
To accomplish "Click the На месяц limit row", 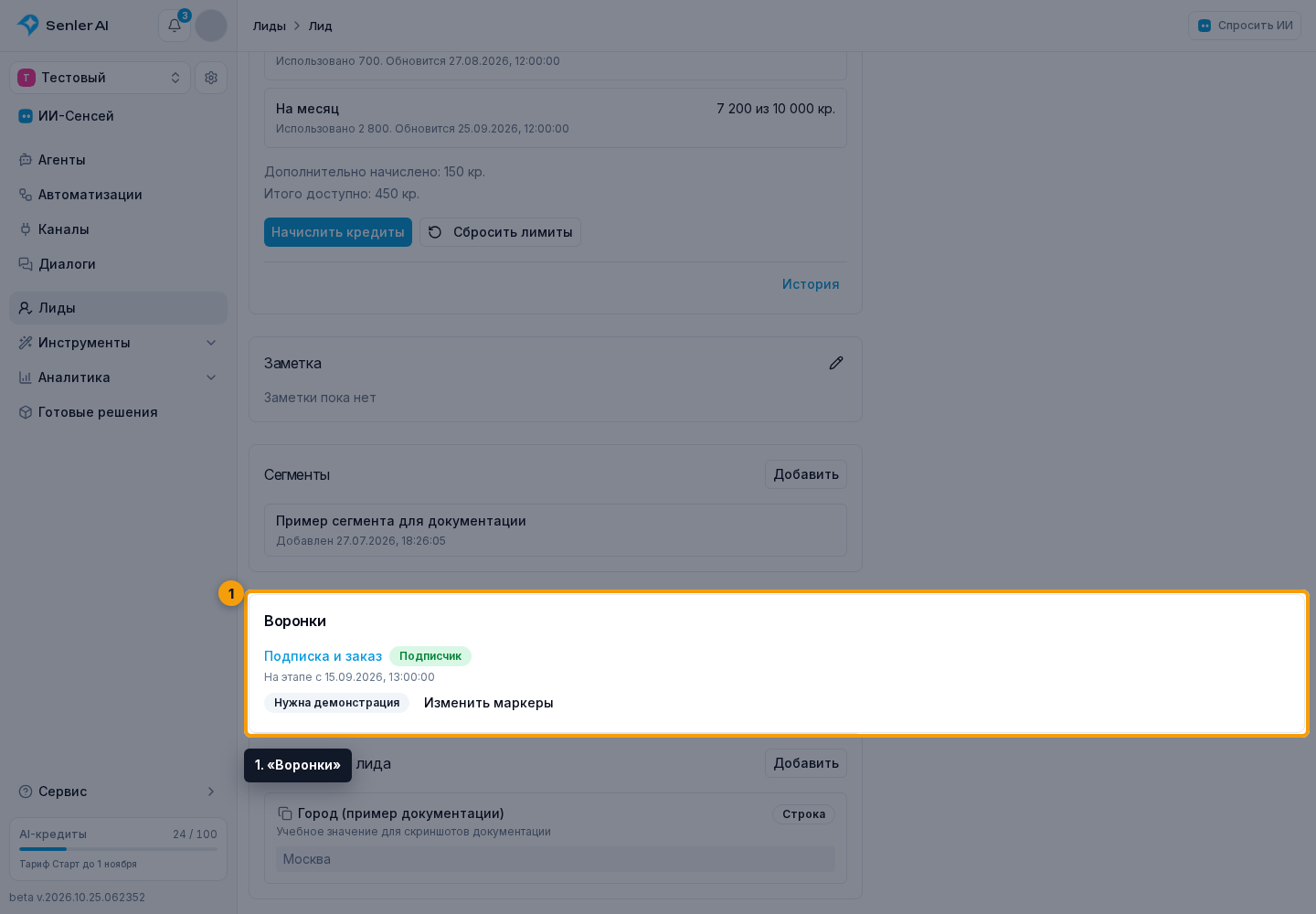I will coord(556,118).
